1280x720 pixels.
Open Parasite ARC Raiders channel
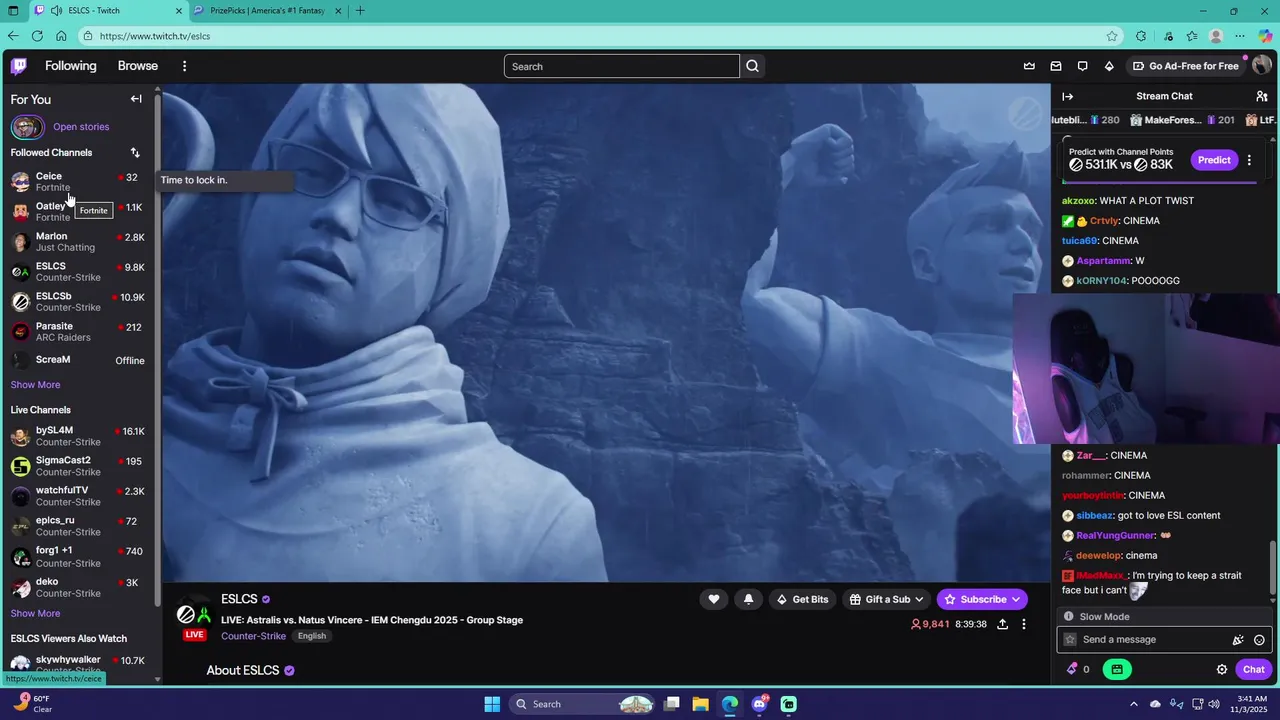click(x=78, y=332)
